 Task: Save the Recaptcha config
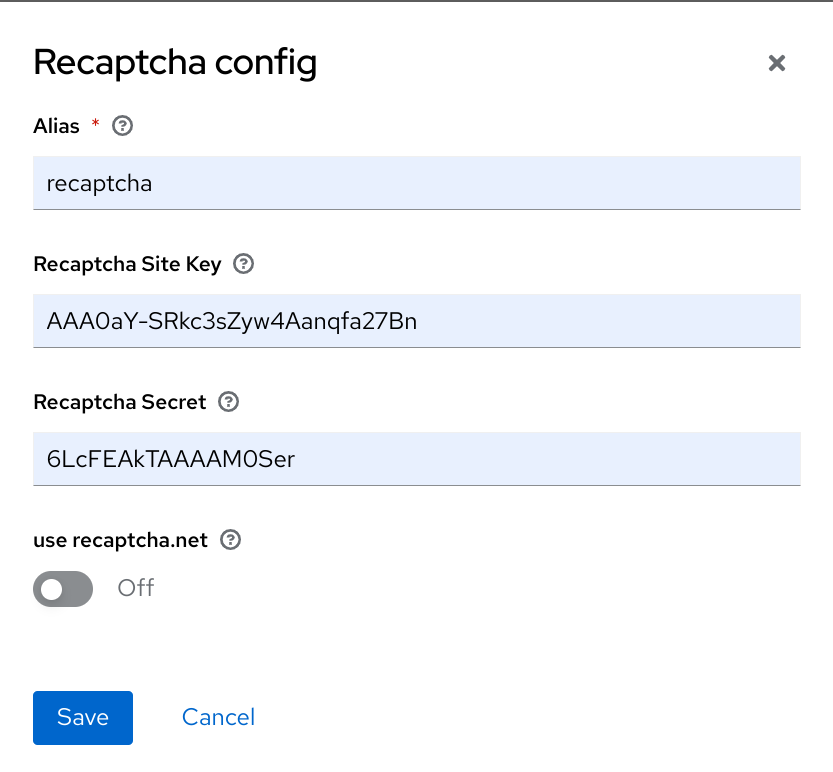(x=82, y=717)
